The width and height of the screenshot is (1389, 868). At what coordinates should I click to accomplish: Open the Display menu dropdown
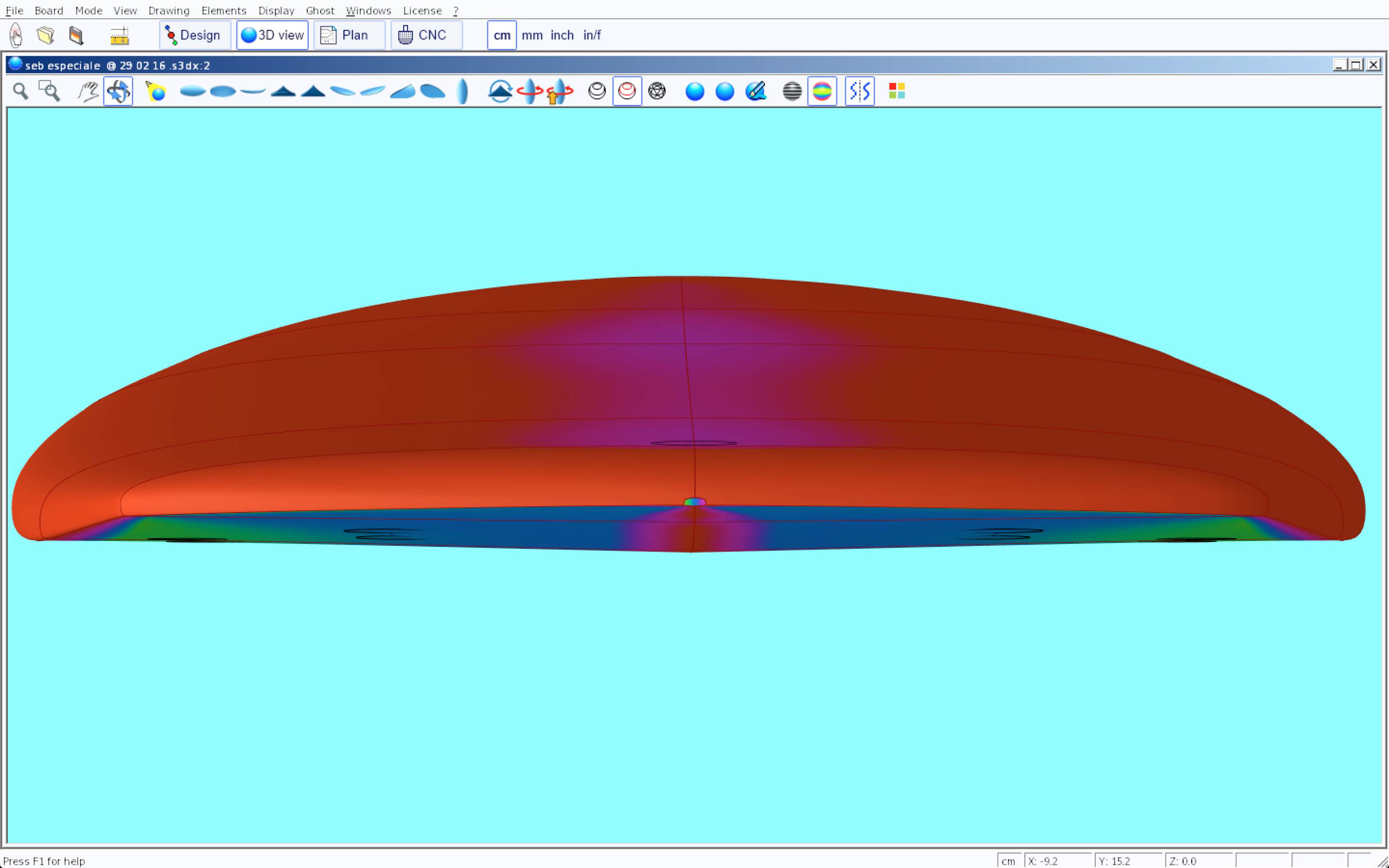click(x=276, y=10)
